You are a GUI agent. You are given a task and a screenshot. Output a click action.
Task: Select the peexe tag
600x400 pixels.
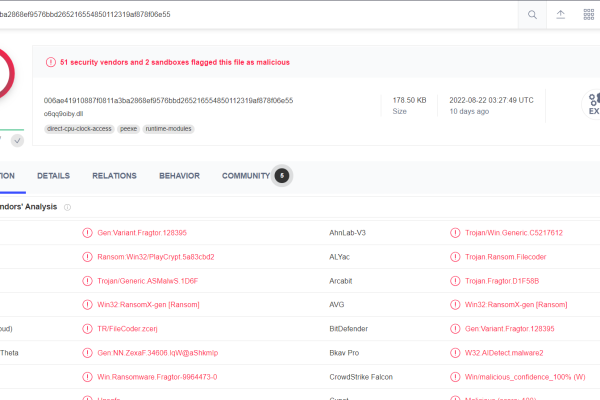click(129, 129)
